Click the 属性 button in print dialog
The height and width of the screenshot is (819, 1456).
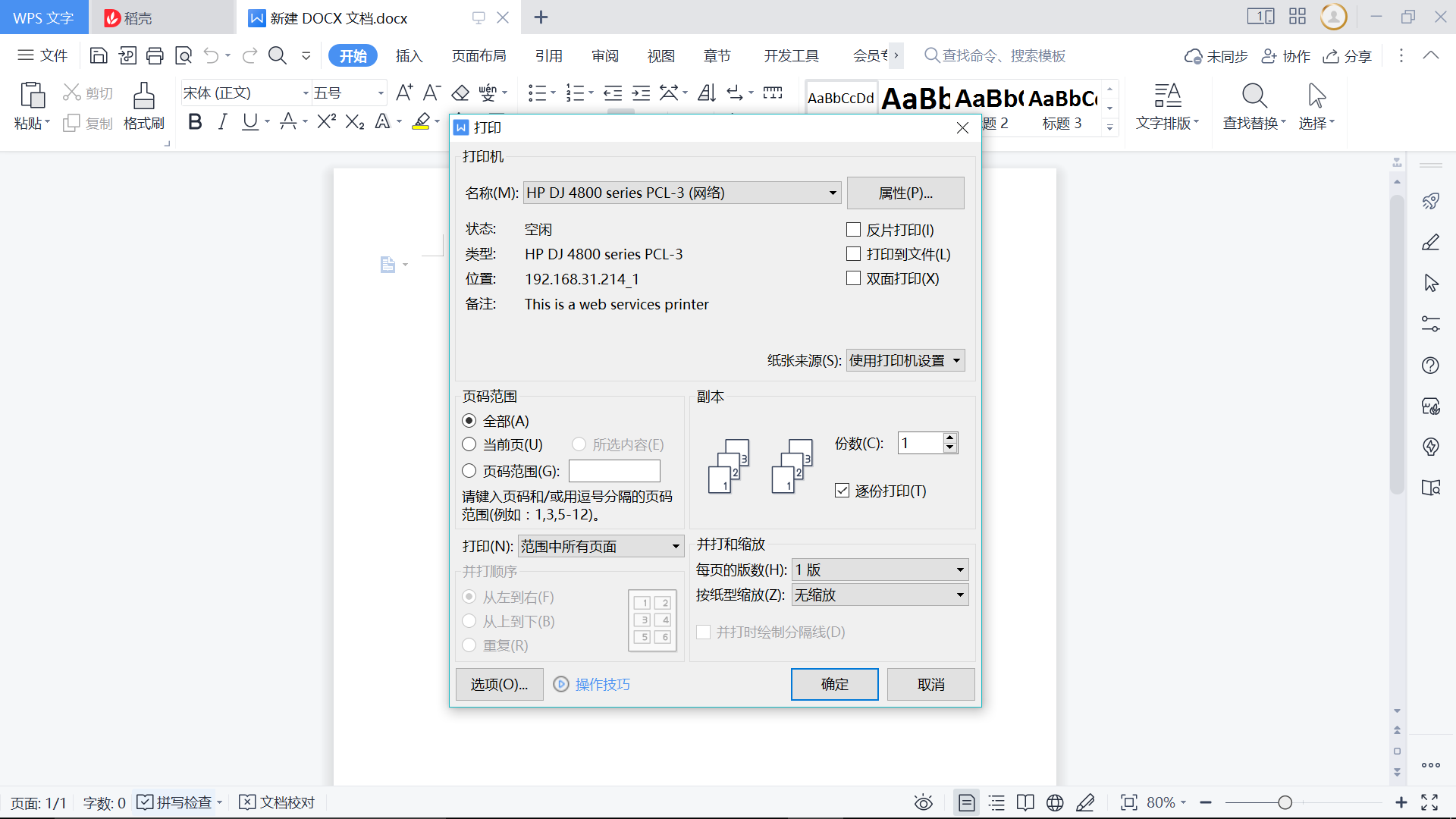[x=905, y=193]
